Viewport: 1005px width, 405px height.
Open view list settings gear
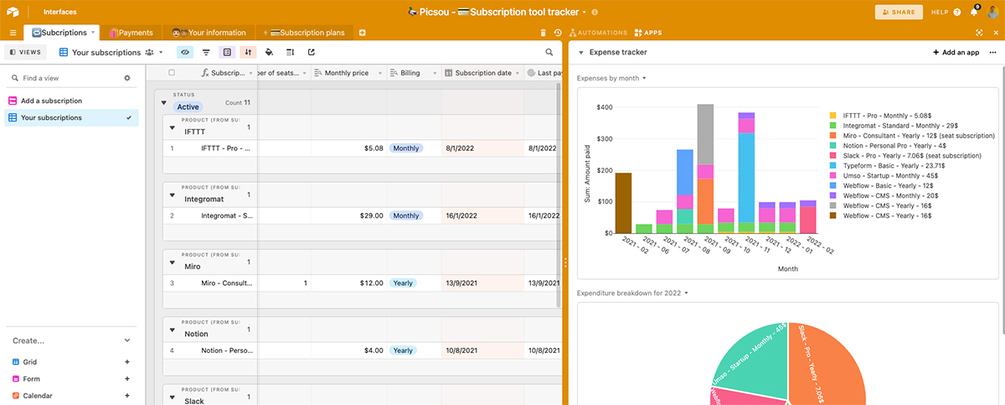(x=127, y=78)
